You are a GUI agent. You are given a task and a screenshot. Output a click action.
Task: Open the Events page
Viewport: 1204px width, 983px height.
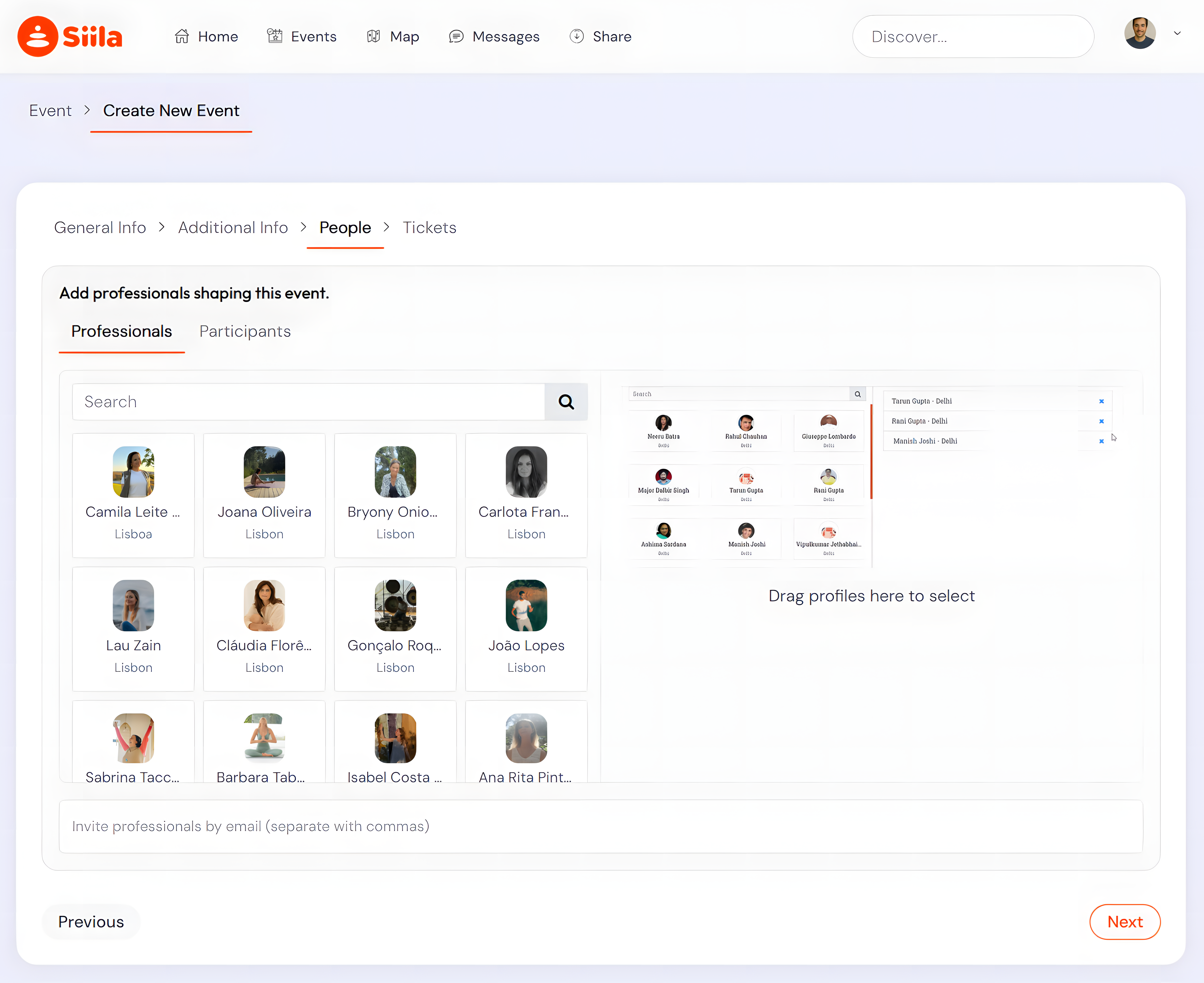click(302, 36)
